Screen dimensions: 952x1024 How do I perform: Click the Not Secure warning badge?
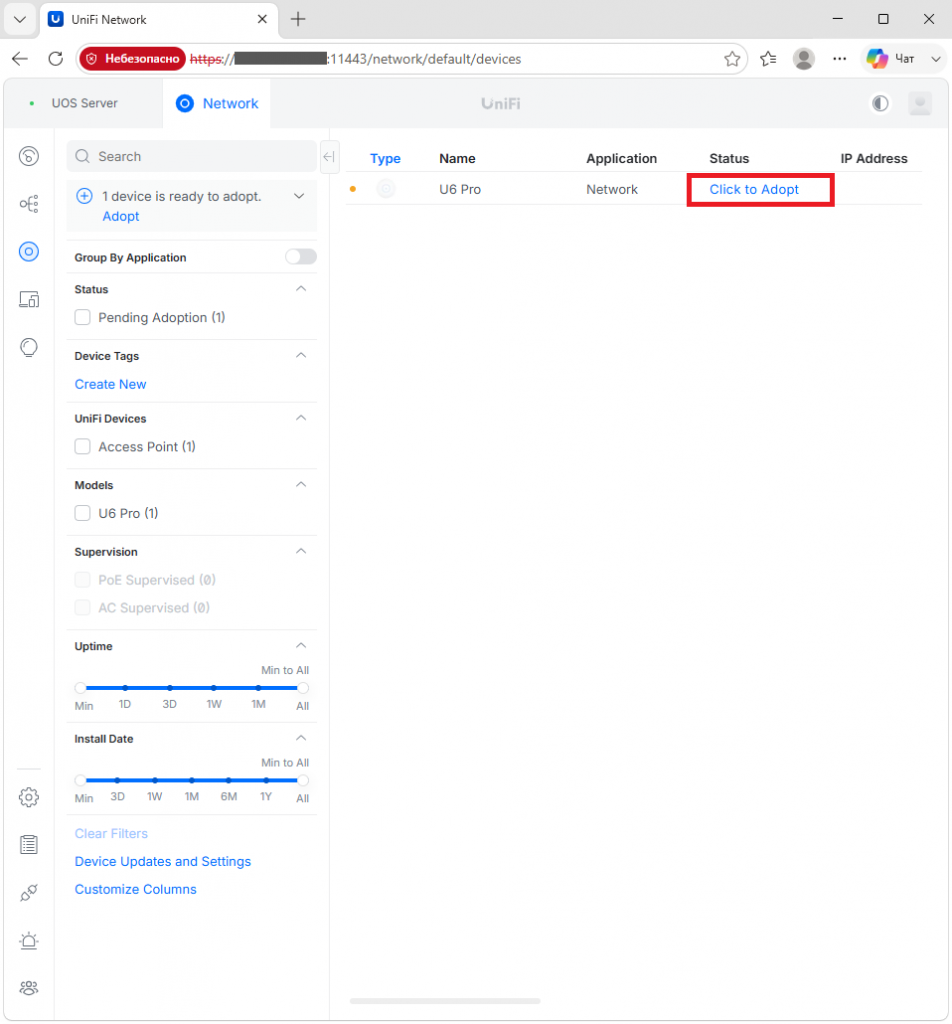coord(133,59)
